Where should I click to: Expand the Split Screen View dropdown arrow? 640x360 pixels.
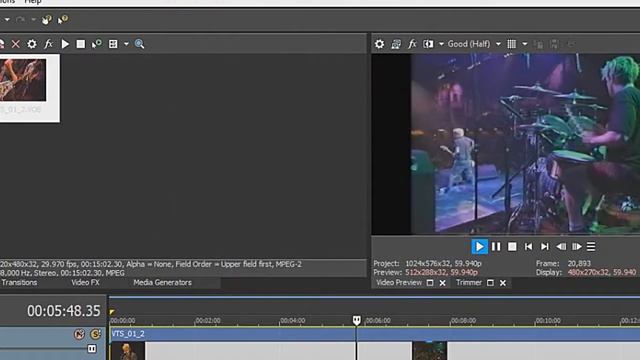[441, 44]
